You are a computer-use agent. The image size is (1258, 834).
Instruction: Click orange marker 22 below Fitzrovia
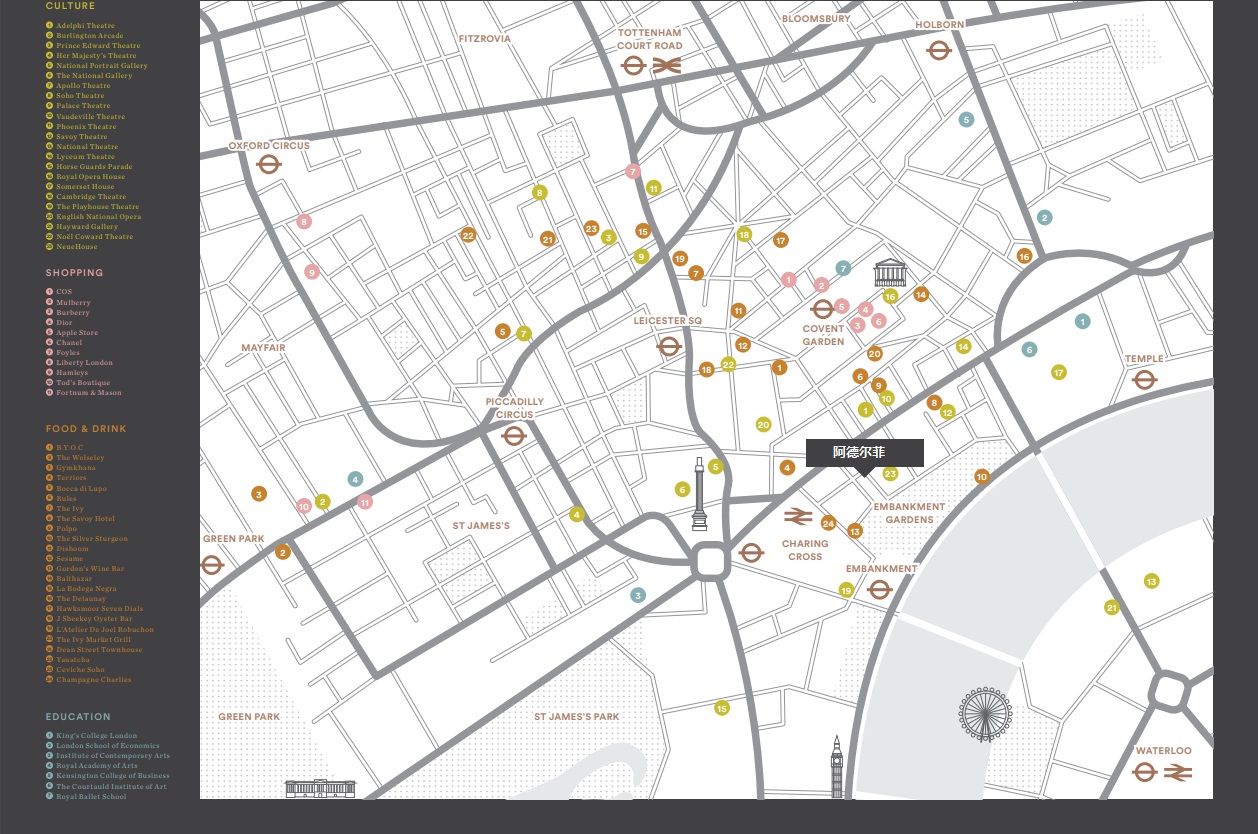468,236
